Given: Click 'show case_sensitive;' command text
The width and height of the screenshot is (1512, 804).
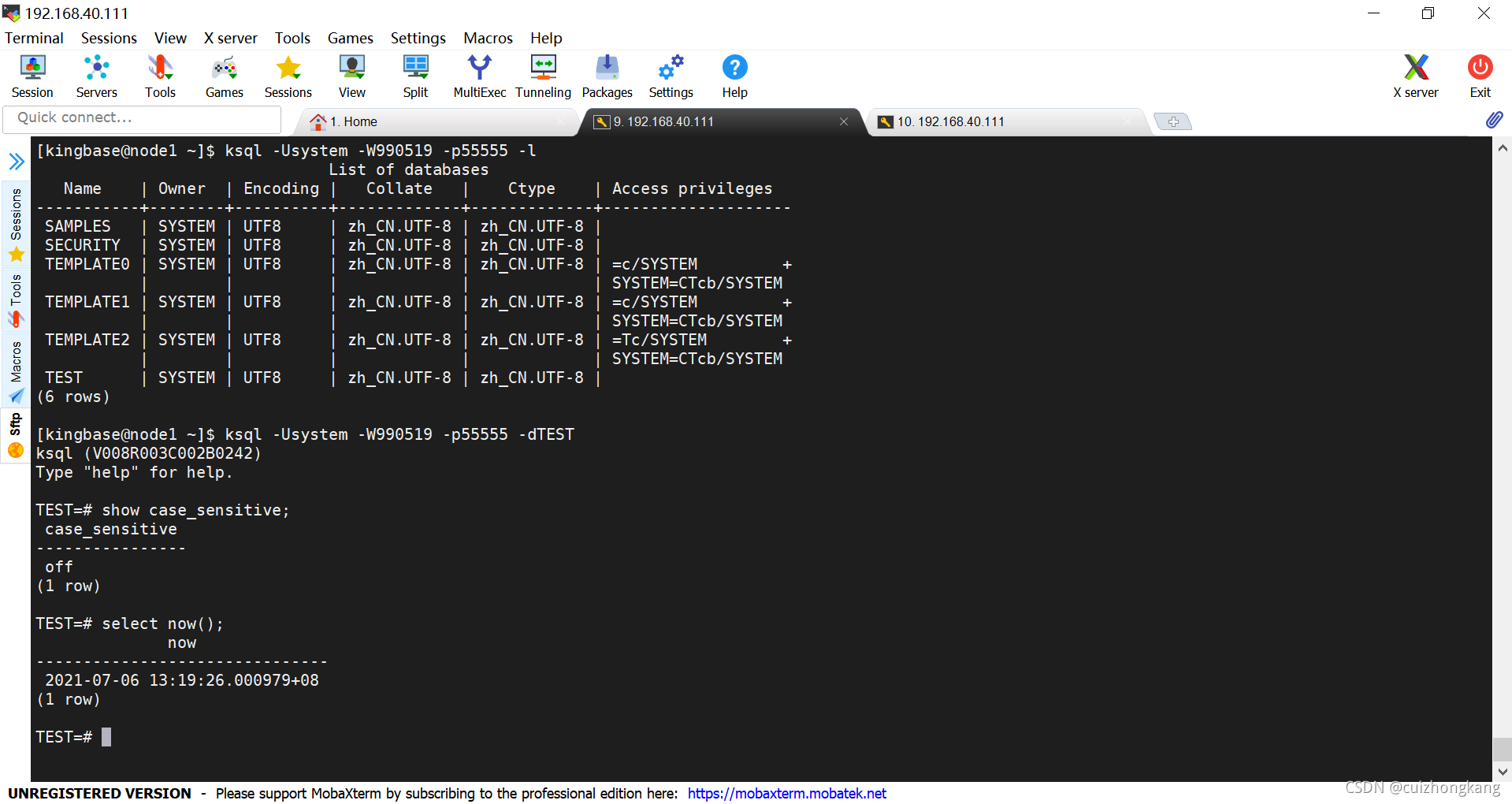Looking at the screenshot, I should pyautogui.click(x=195, y=510).
